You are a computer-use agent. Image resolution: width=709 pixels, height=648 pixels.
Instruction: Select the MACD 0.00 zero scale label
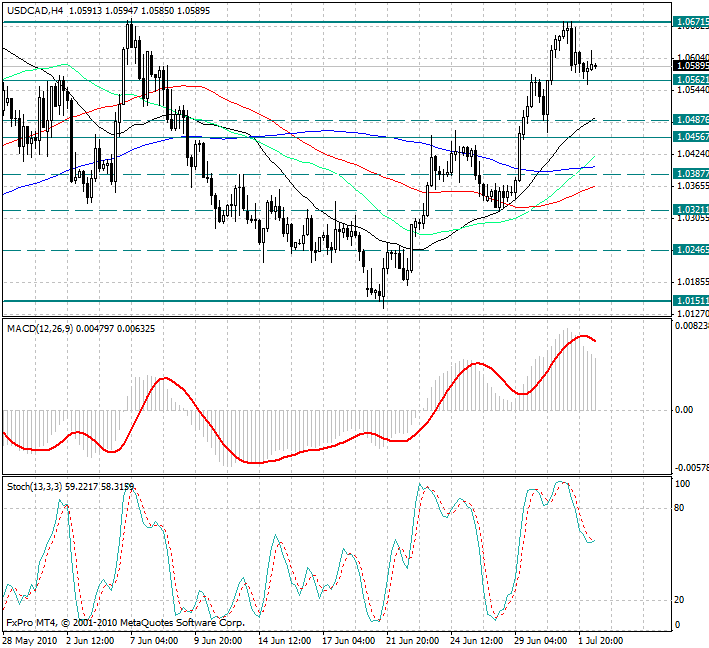pos(685,410)
